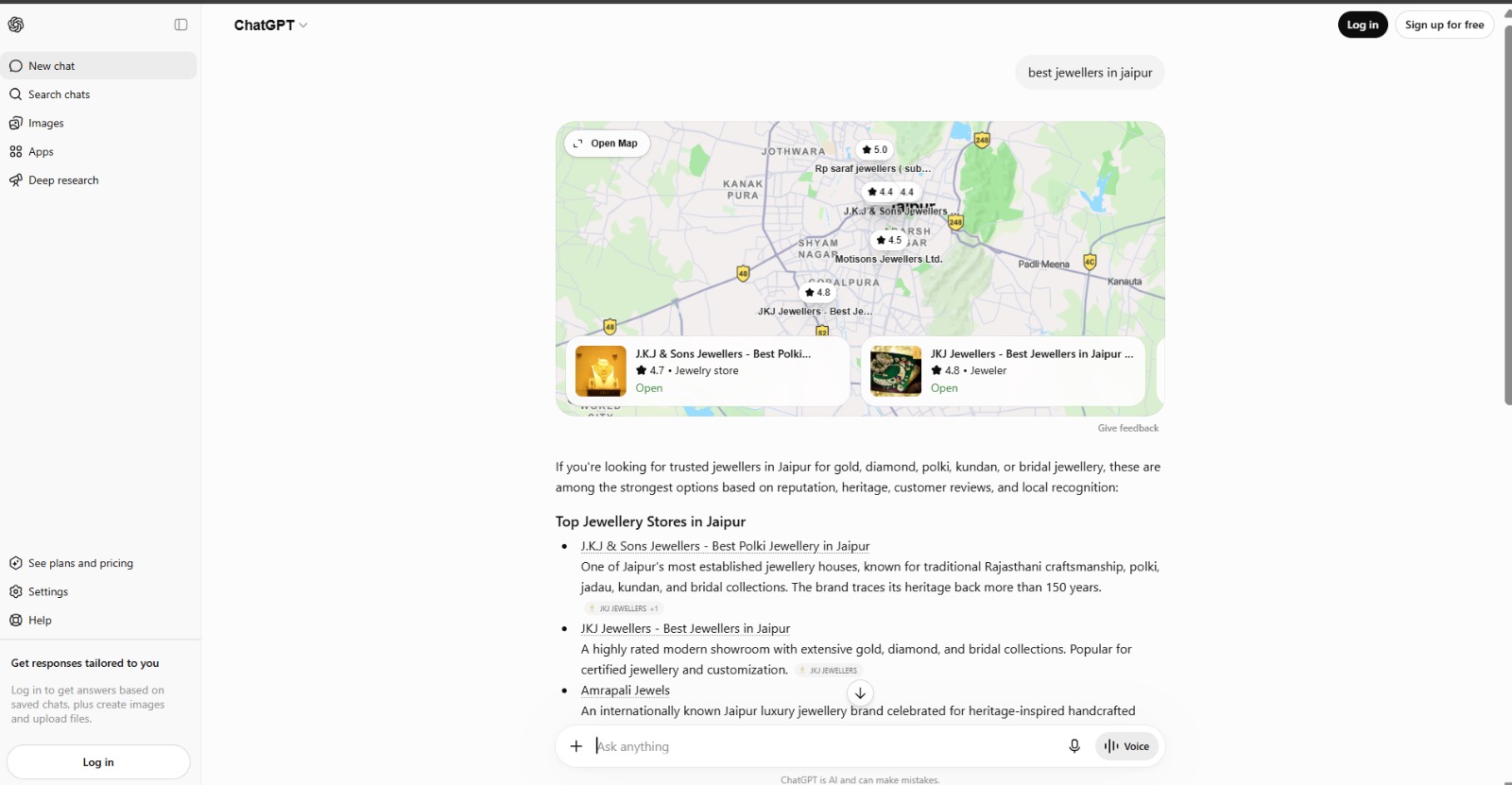
Task: Click the JKJ Jewellers card thumbnail
Action: (x=896, y=371)
